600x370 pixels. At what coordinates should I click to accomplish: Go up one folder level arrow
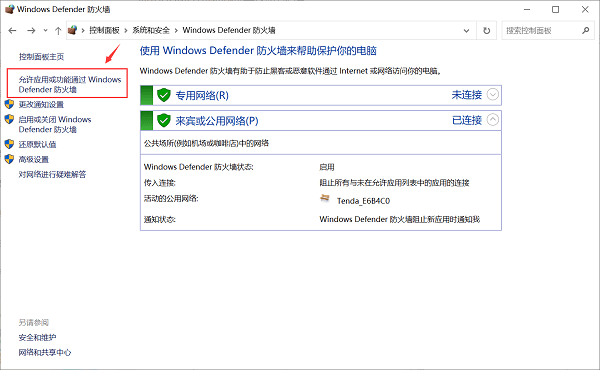pyautogui.click(x=58, y=31)
